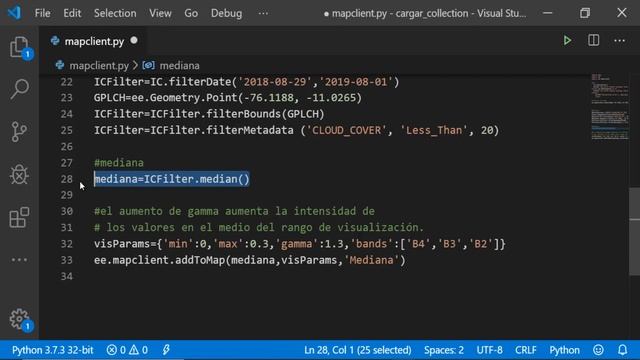Select Python 3.7.3 32-bit interpreter

(x=52, y=350)
